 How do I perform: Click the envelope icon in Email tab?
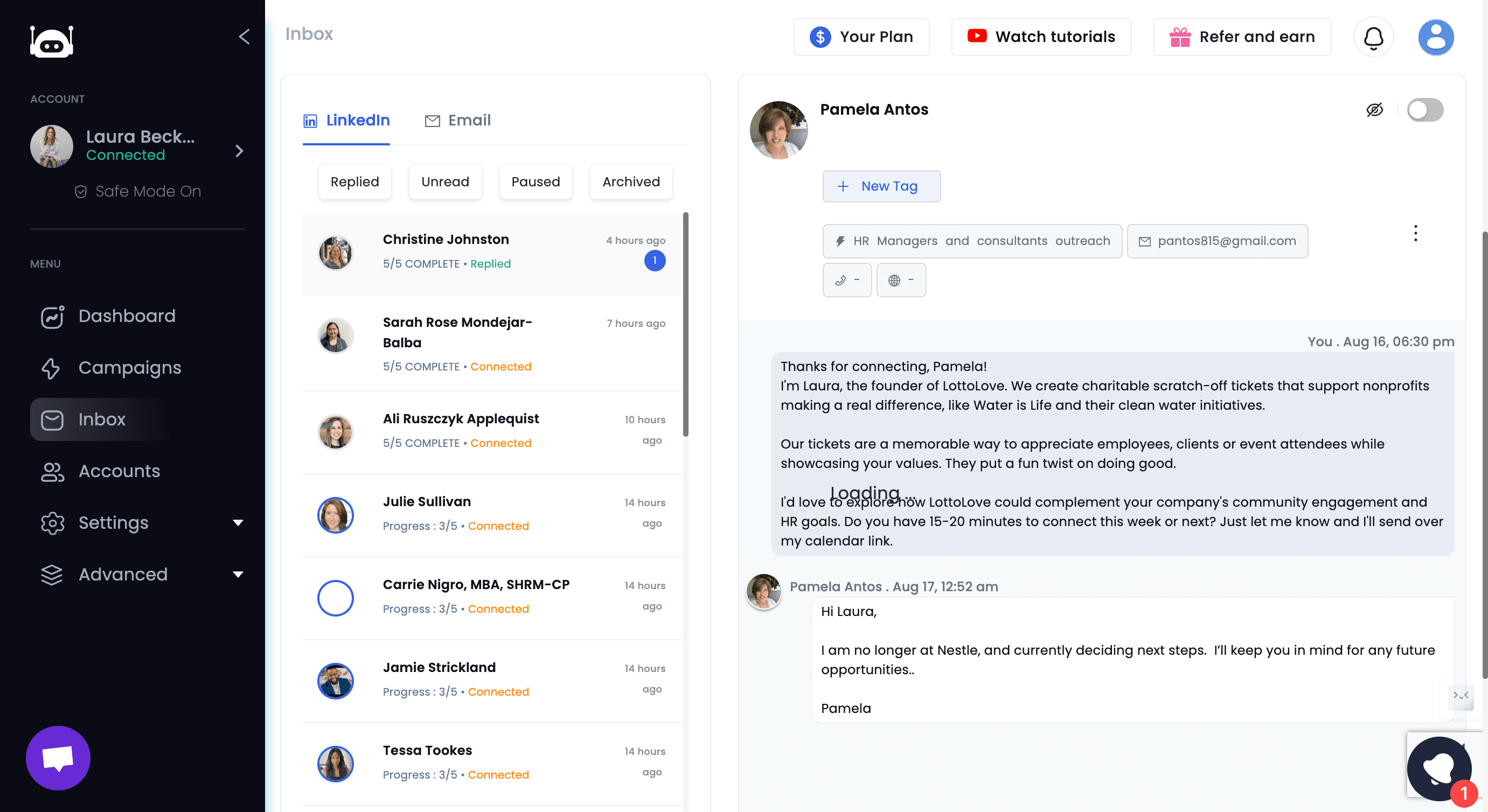click(432, 121)
